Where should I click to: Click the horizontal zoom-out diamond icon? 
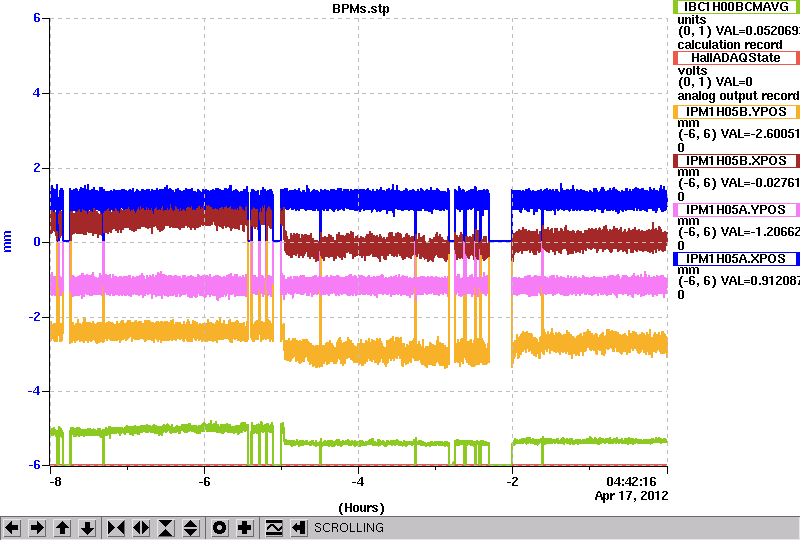click(x=141, y=528)
